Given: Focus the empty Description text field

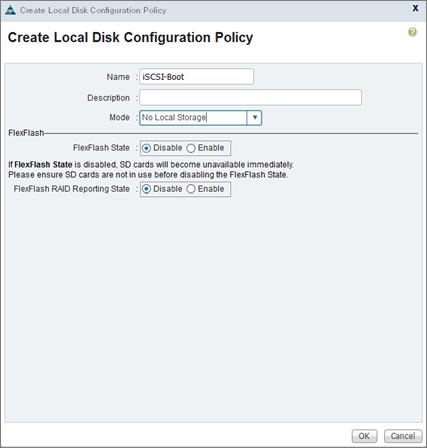Looking at the screenshot, I should pyautogui.click(x=250, y=97).
